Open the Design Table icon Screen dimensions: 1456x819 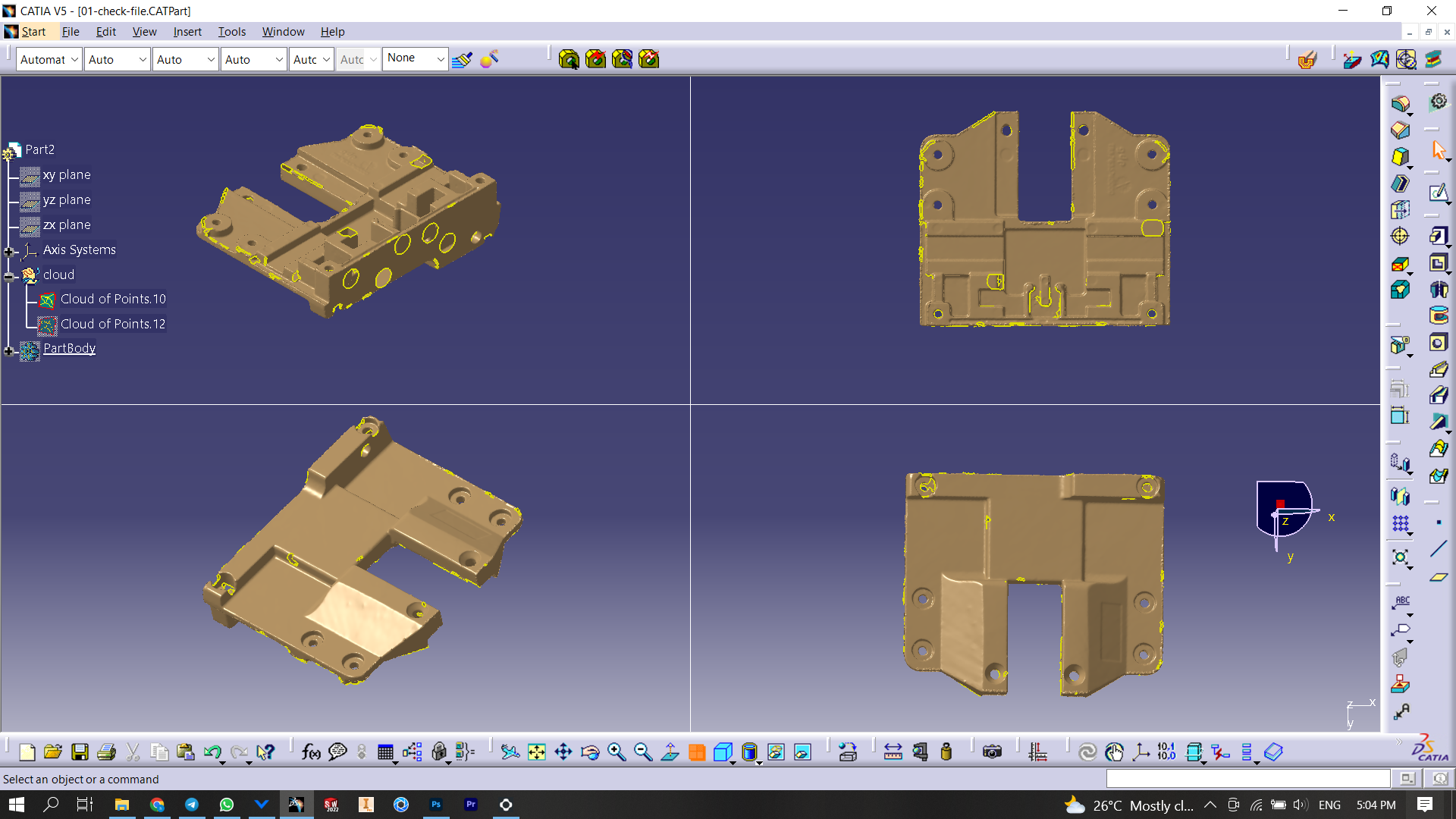(385, 752)
